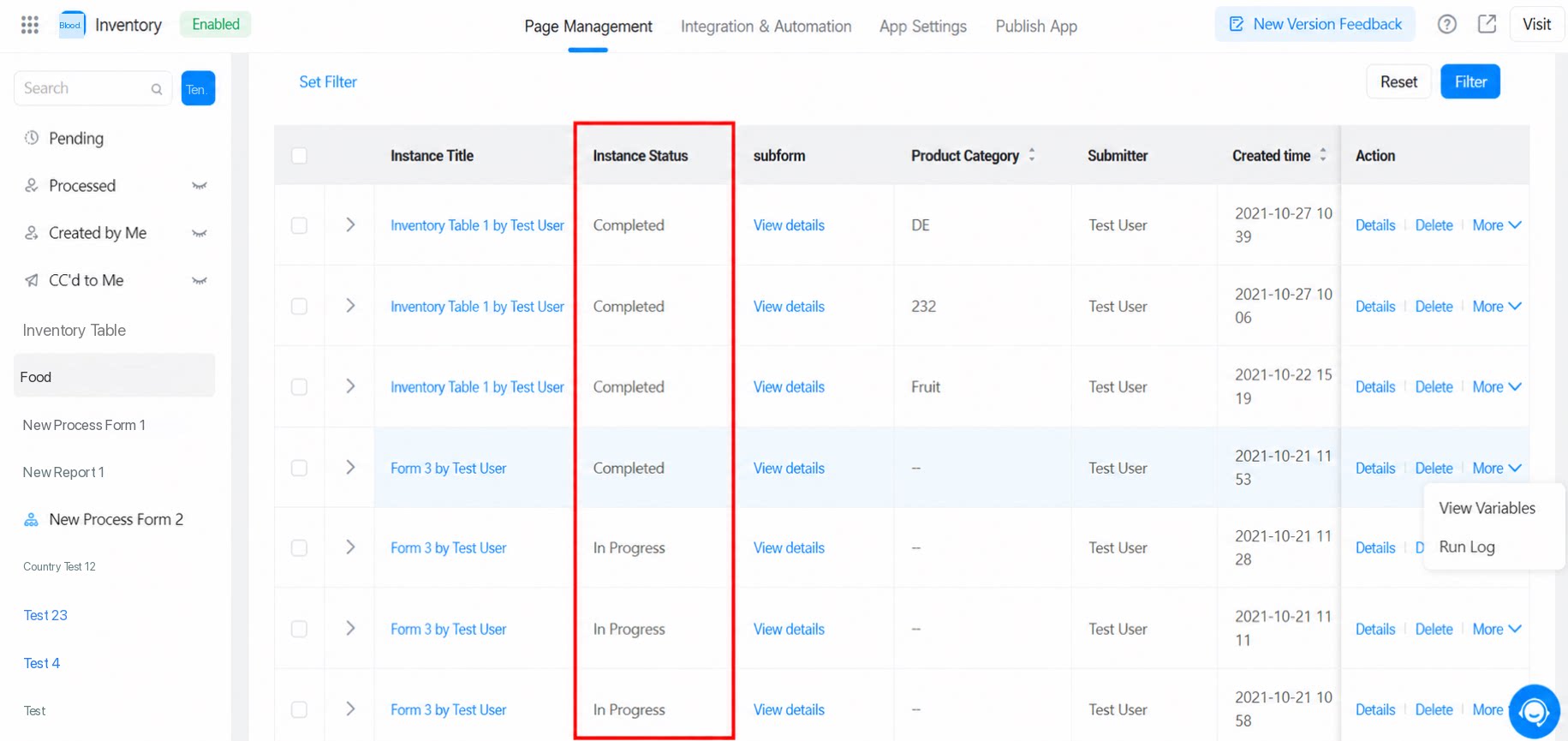Open the app launcher grid icon
This screenshot has width=1568, height=741.
click(30, 25)
